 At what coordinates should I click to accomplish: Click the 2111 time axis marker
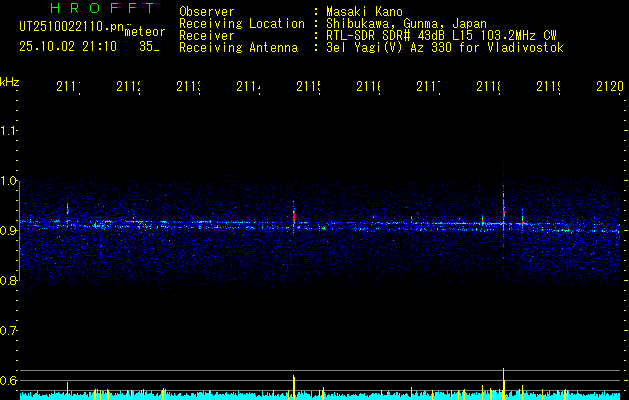68,87
